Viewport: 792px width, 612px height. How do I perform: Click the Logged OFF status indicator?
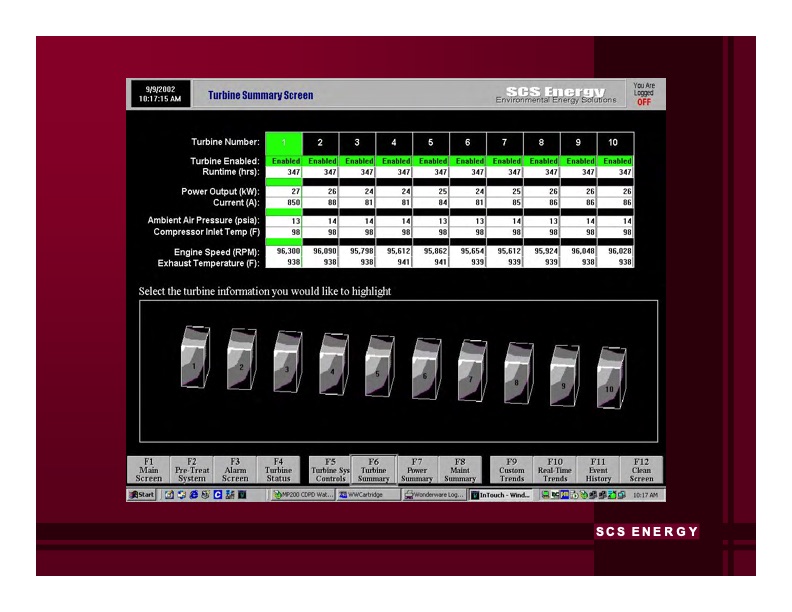644,94
